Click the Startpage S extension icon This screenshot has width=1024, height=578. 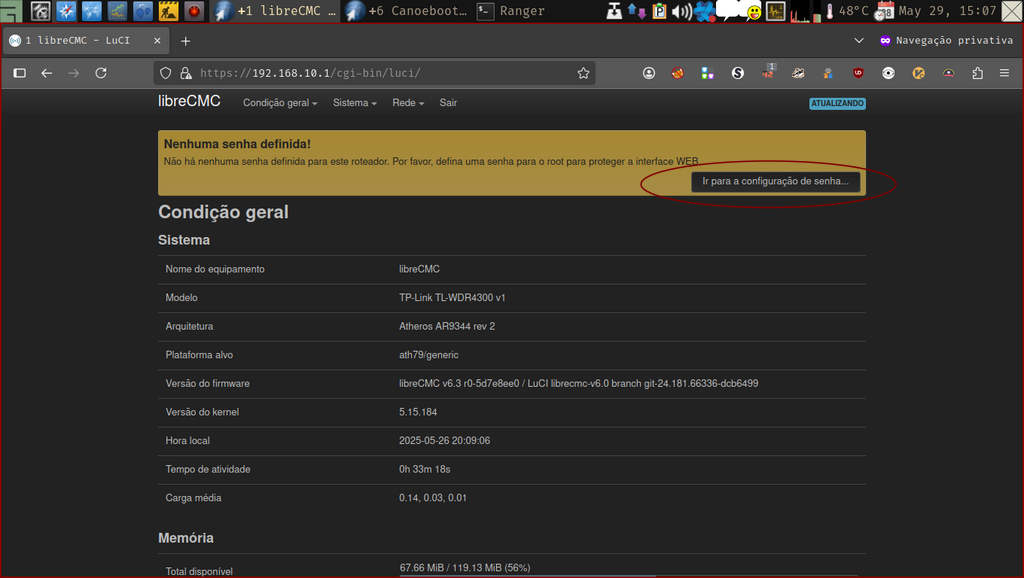pos(737,73)
